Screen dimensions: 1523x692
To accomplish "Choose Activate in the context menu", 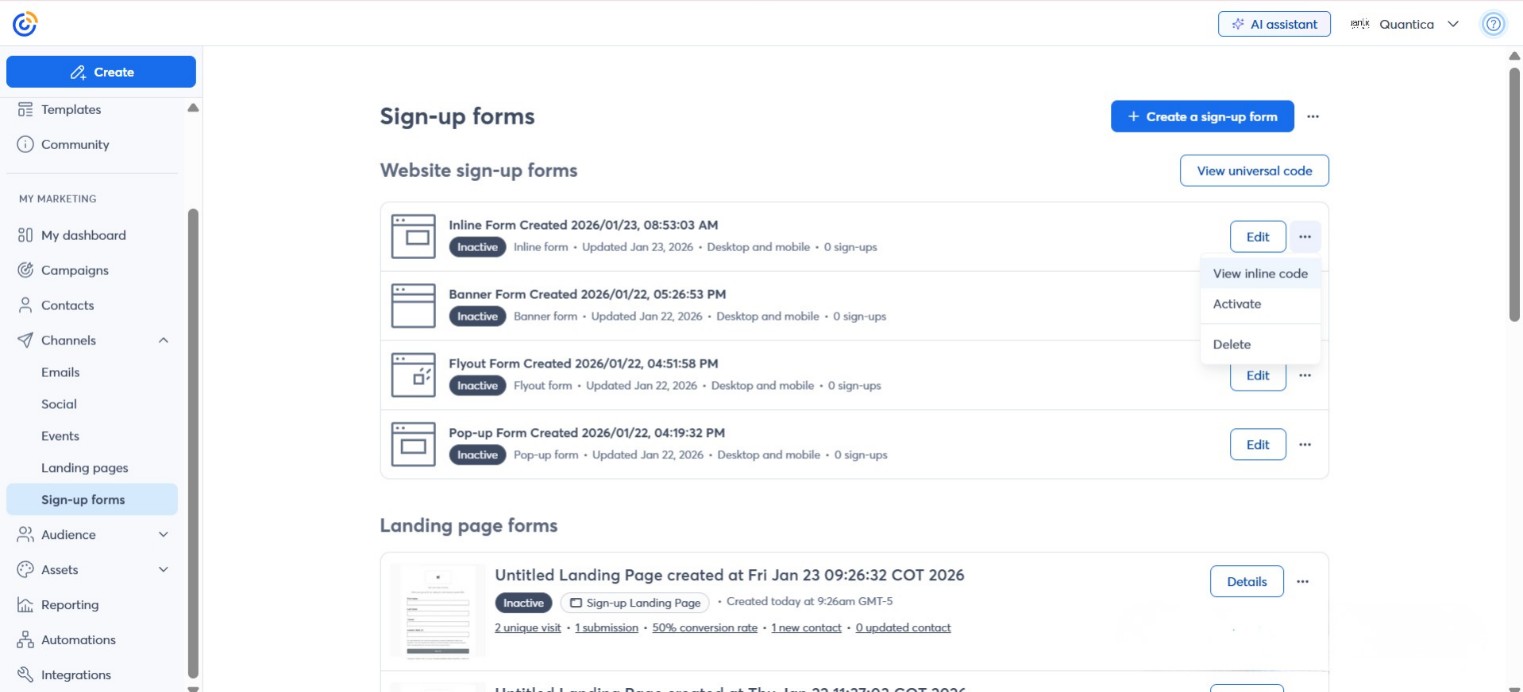I will pos(1237,304).
